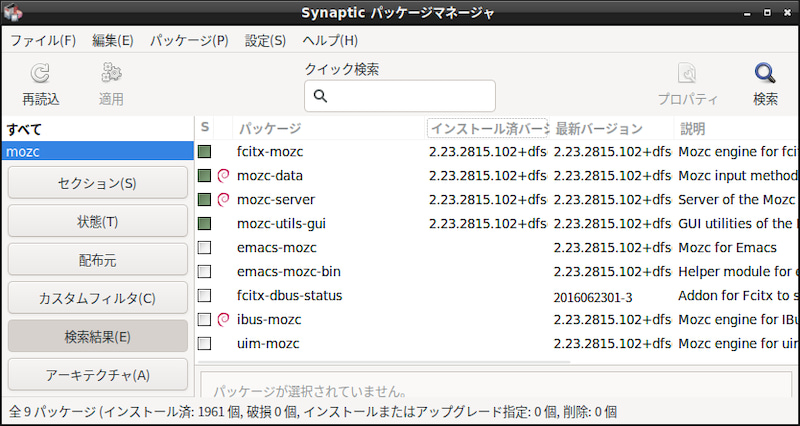The height and width of the screenshot is (426, 800).
Task: Open the 設定(S) menu
Action: coord(265,41)
